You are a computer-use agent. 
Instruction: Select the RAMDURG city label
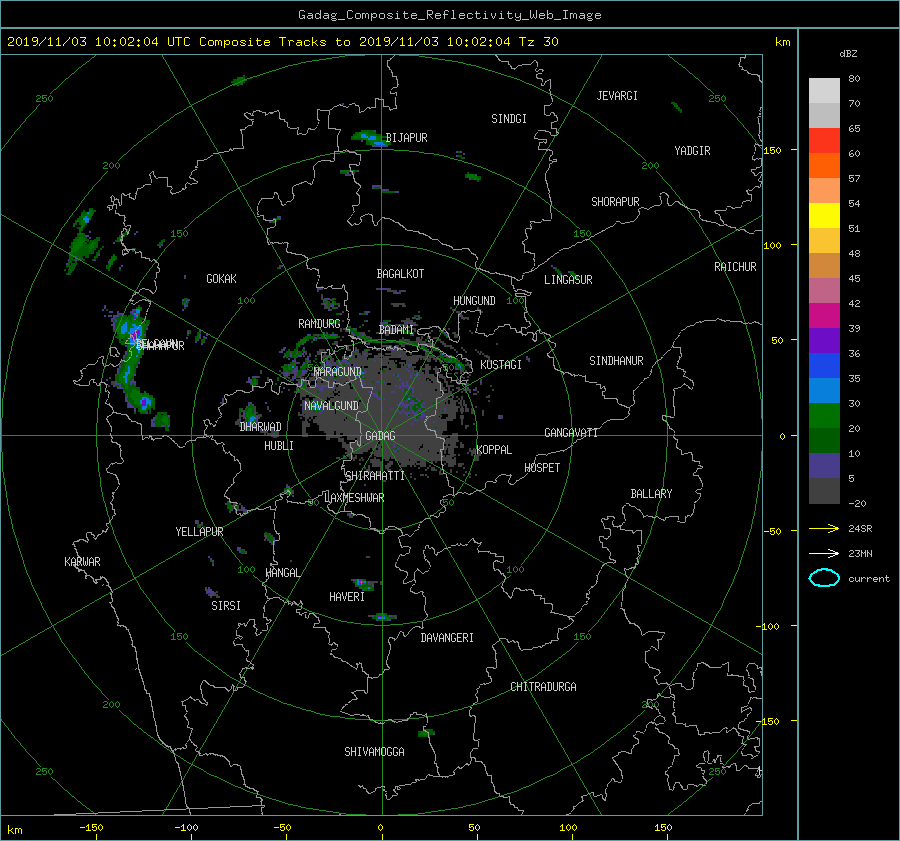319,324
